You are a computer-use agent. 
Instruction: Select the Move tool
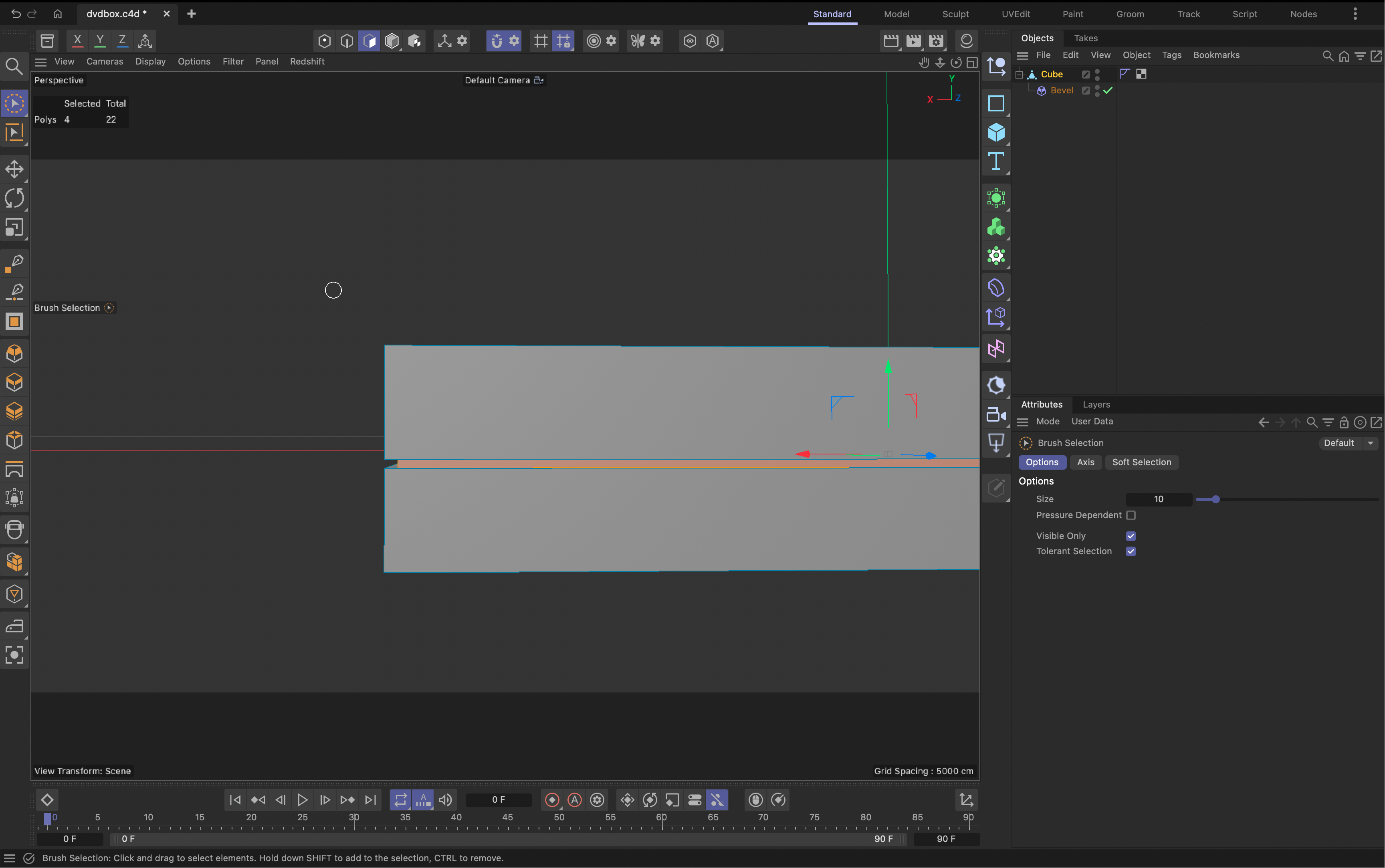pos(14,168)
